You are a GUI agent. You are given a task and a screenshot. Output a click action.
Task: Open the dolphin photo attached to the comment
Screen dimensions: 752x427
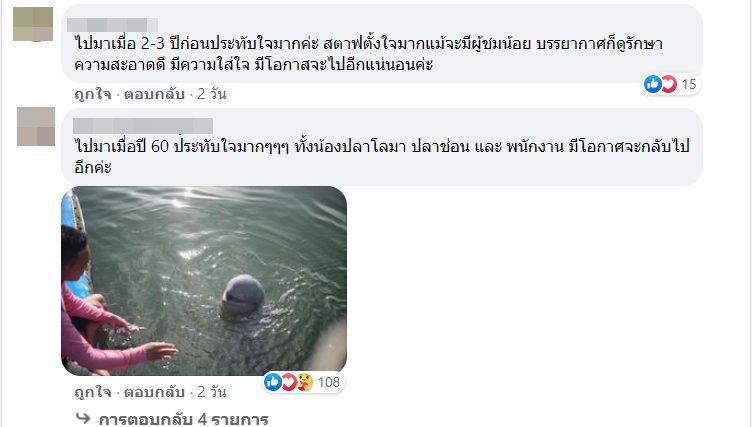[x=204, y=281]
